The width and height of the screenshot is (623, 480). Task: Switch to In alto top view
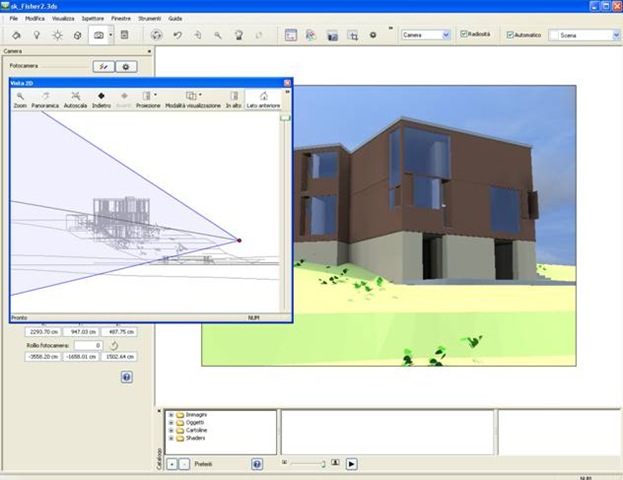point(233,98)
